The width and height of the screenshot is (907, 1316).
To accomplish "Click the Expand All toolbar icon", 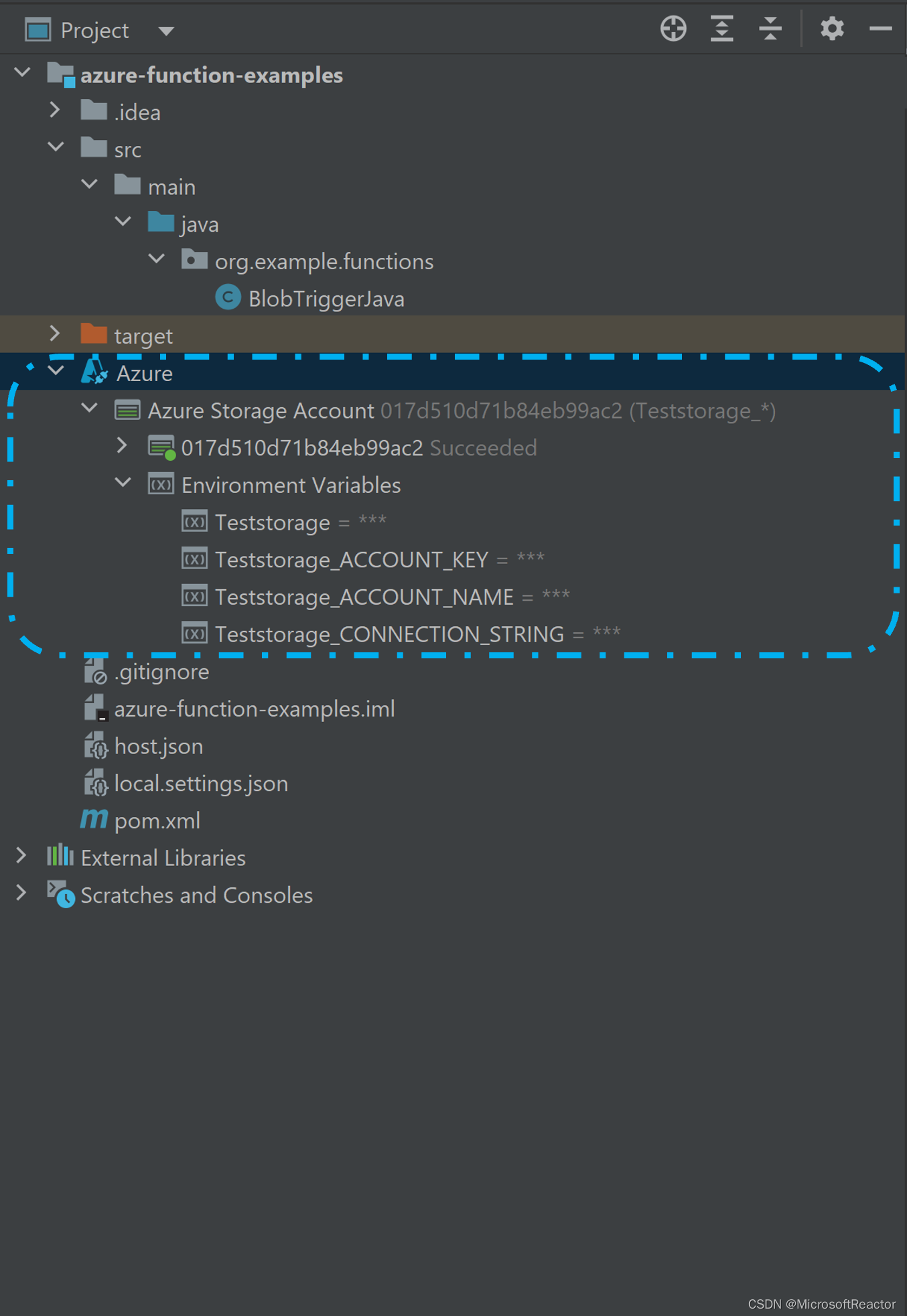I will pyautogui.click(x=721, y=29).
